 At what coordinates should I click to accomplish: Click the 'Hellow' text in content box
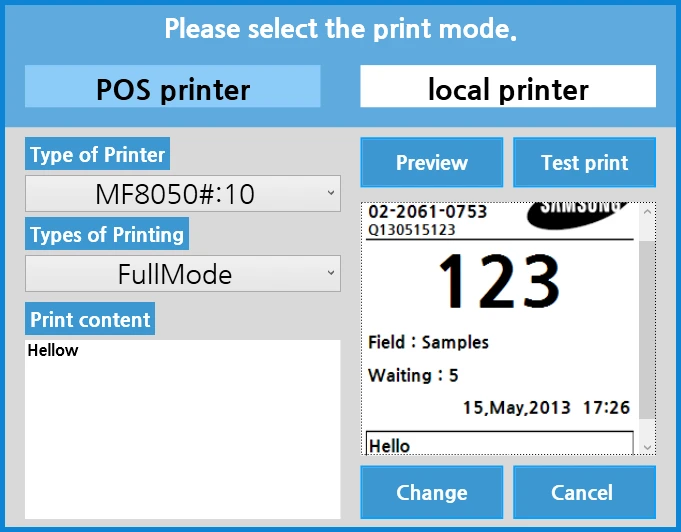[x=53, y=350]
